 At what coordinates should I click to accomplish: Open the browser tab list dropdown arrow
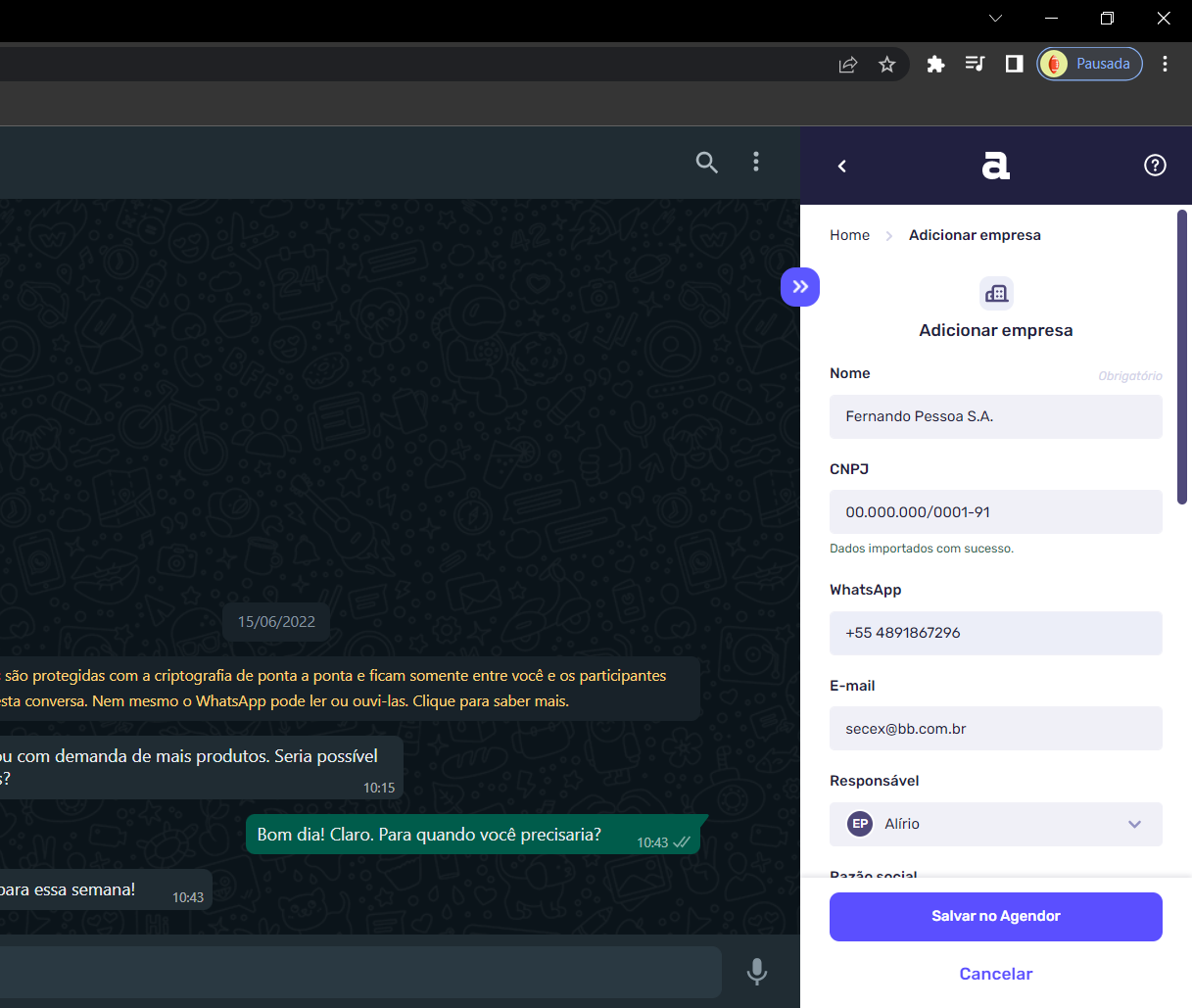click(x=995, y=18)
